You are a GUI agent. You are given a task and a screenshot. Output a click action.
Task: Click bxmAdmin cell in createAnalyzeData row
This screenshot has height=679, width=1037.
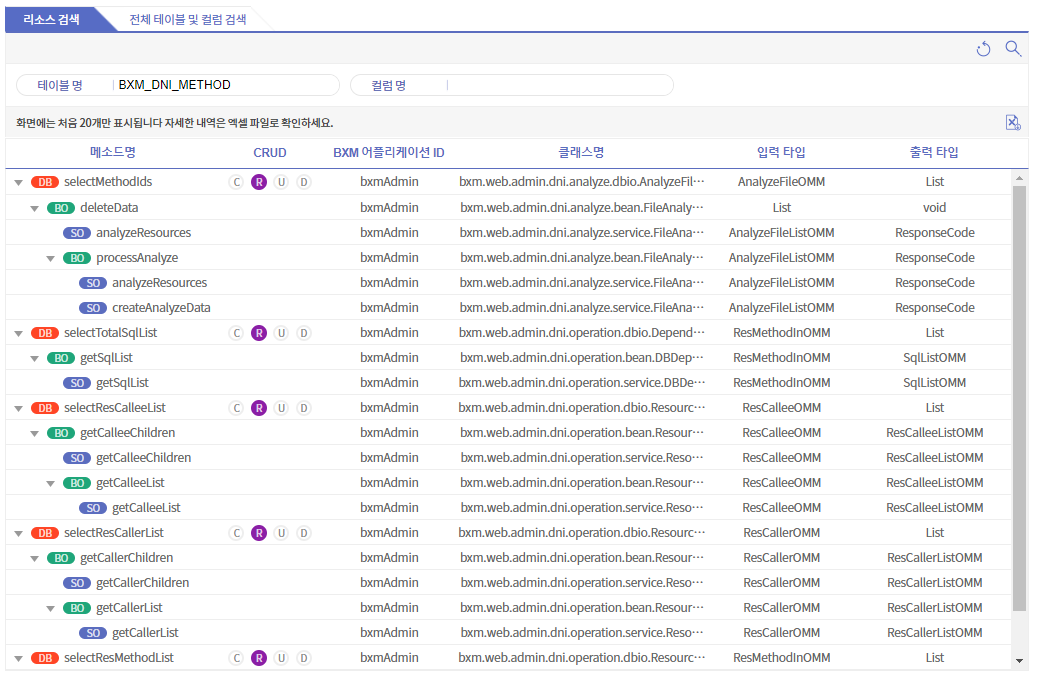pos(389,307)
